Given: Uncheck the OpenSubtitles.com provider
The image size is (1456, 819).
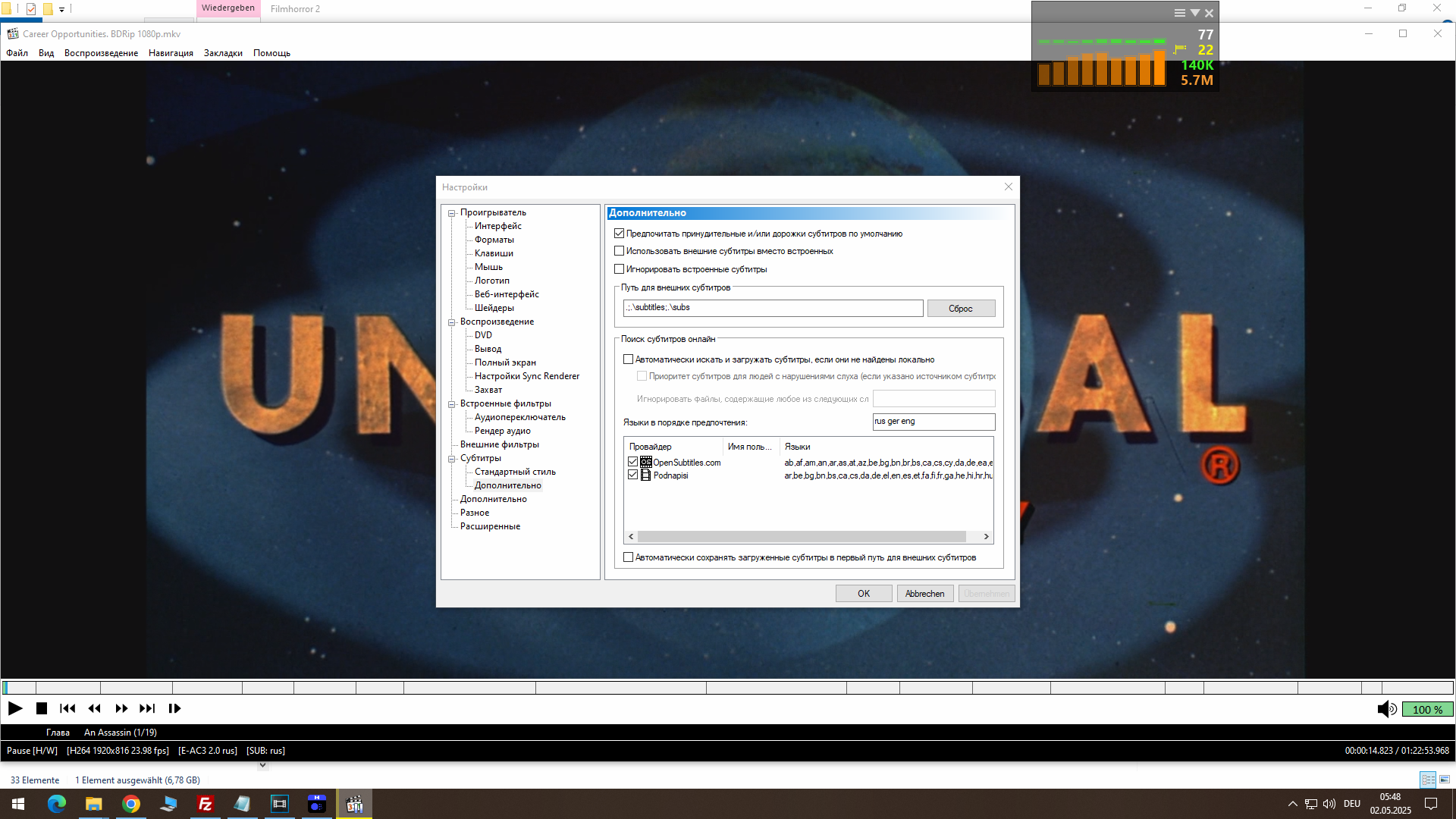Looking at the screenshot, I should (x=633, y=462).
